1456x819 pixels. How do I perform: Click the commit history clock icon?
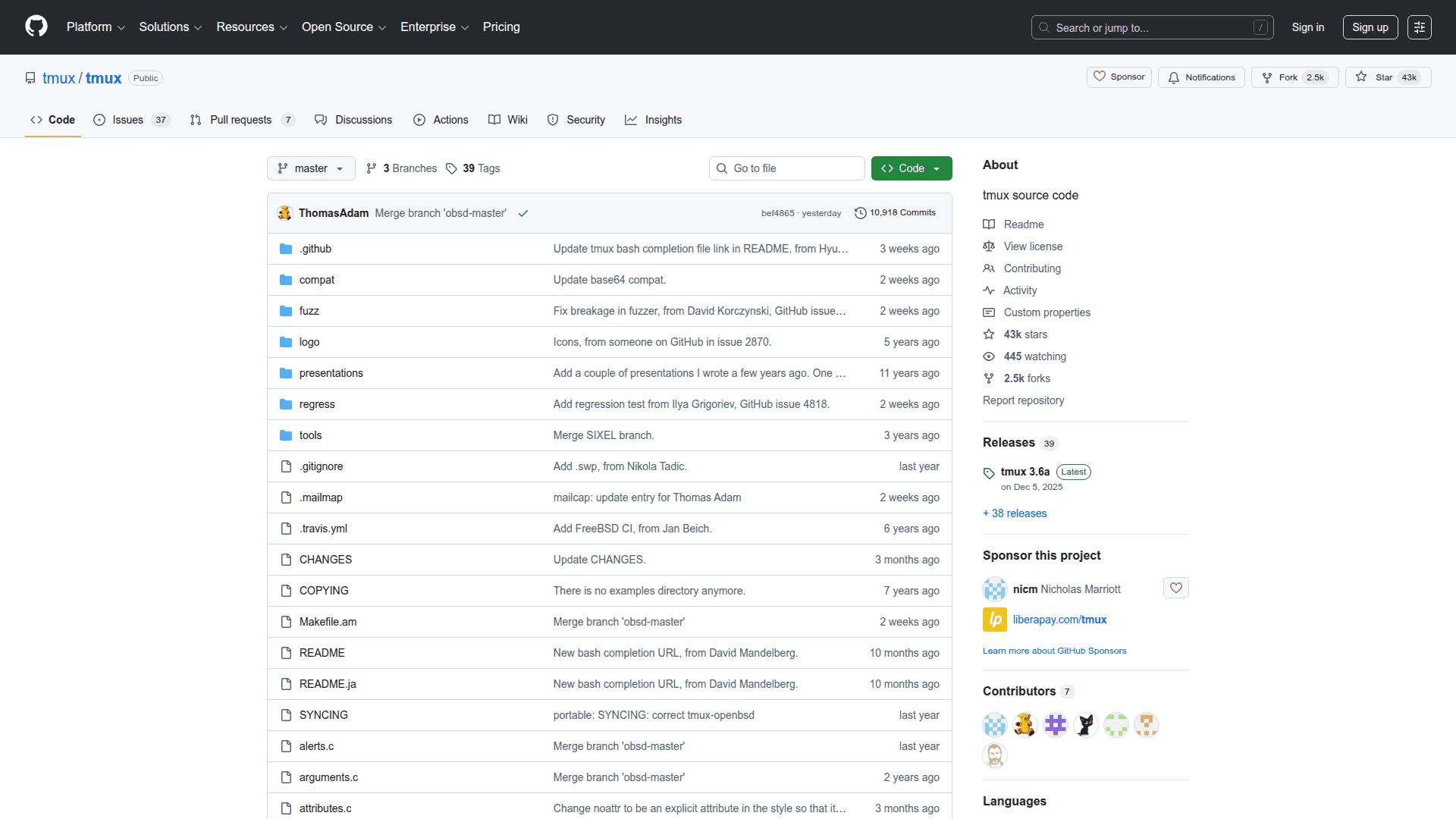click(861, 213)
